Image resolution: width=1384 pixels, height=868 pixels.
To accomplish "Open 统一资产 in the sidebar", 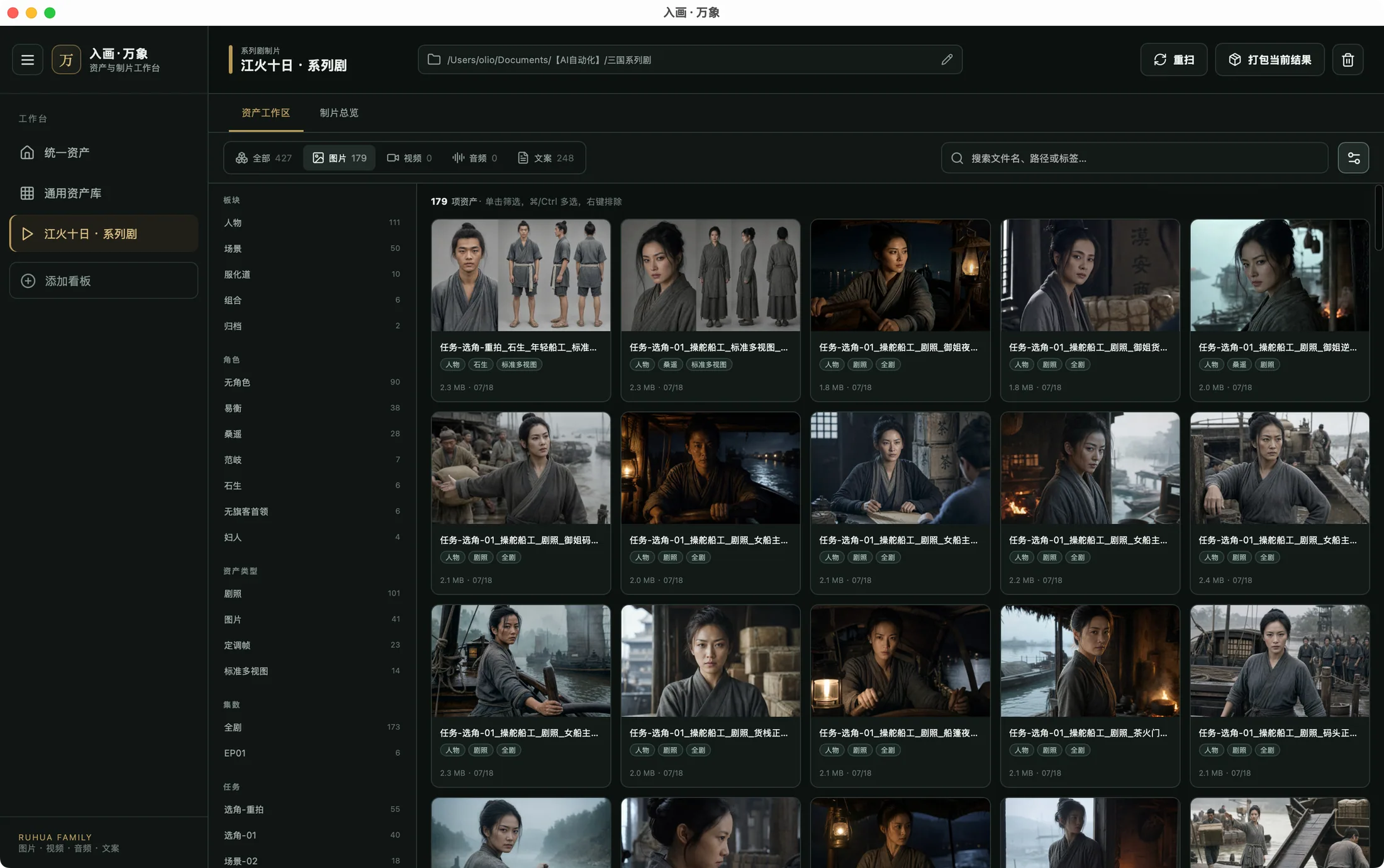I will [x=104, y=152].
